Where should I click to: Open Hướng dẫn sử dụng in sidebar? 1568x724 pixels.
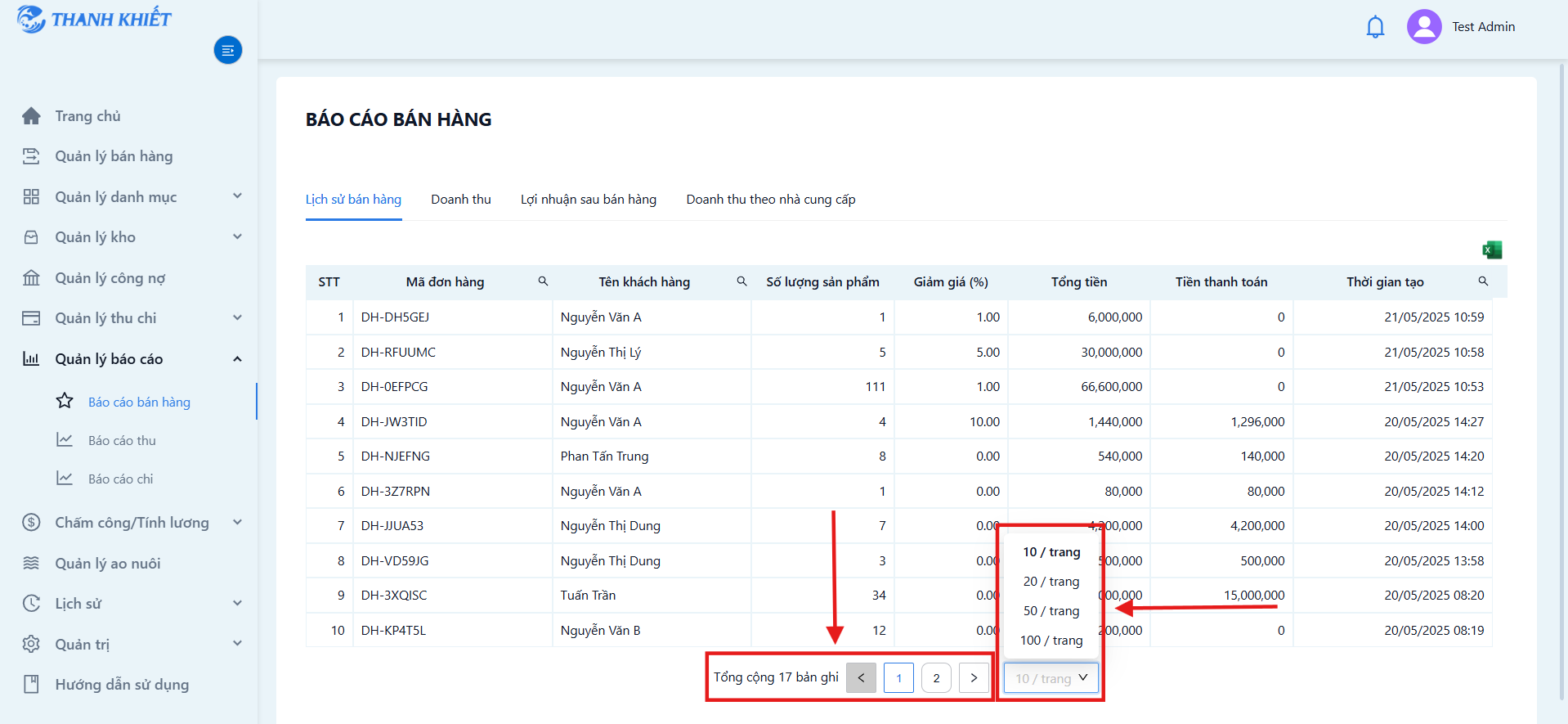tap(122, 685)
